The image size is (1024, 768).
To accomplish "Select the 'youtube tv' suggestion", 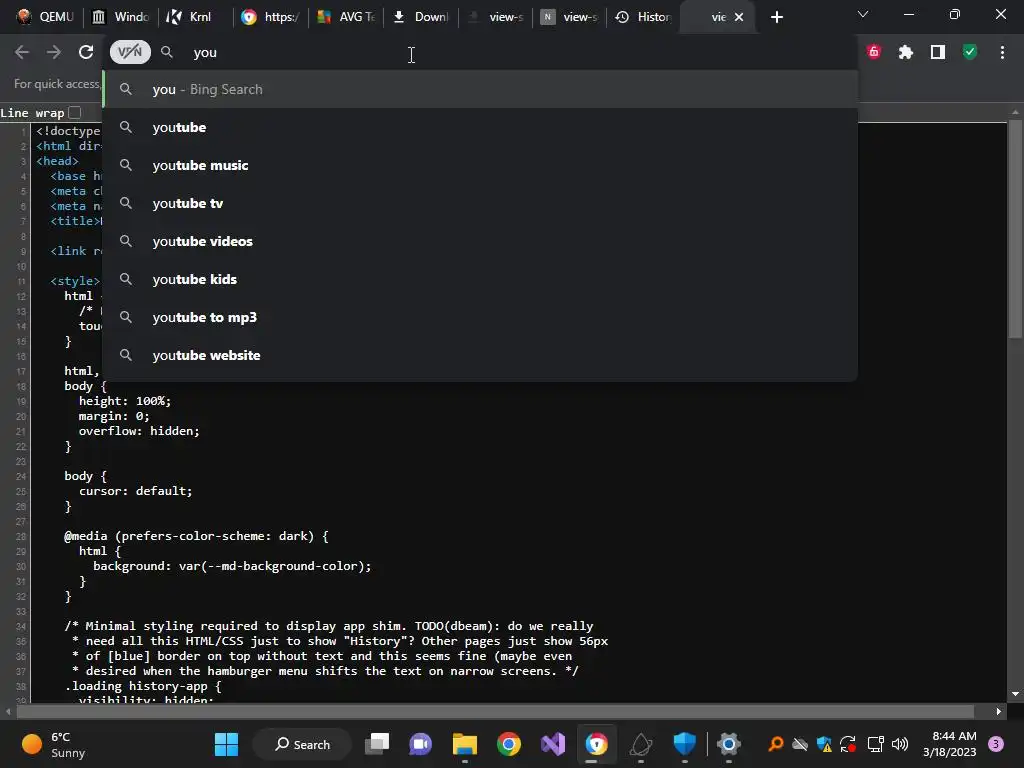I will (480, 203).
